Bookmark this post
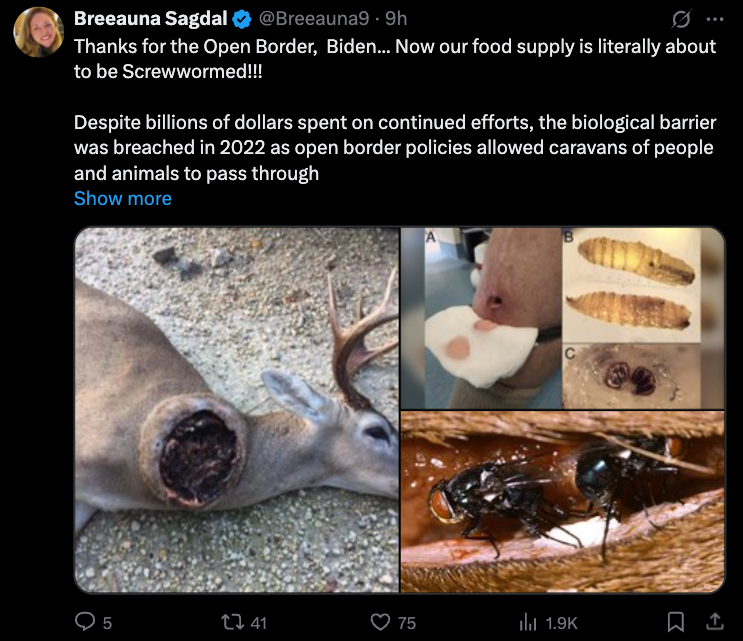 tap(676, 622)
